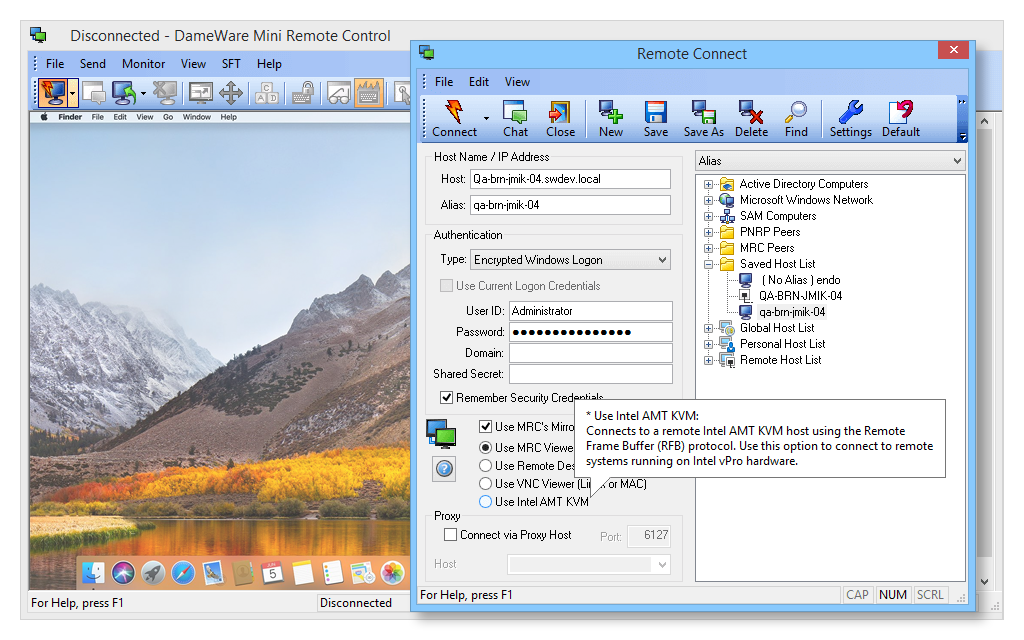The height and width of the screenshot is (640, 1024).
Task: Select Use VNC Viewer radio button
Action: pyautogui.click(x=485, y=484)
